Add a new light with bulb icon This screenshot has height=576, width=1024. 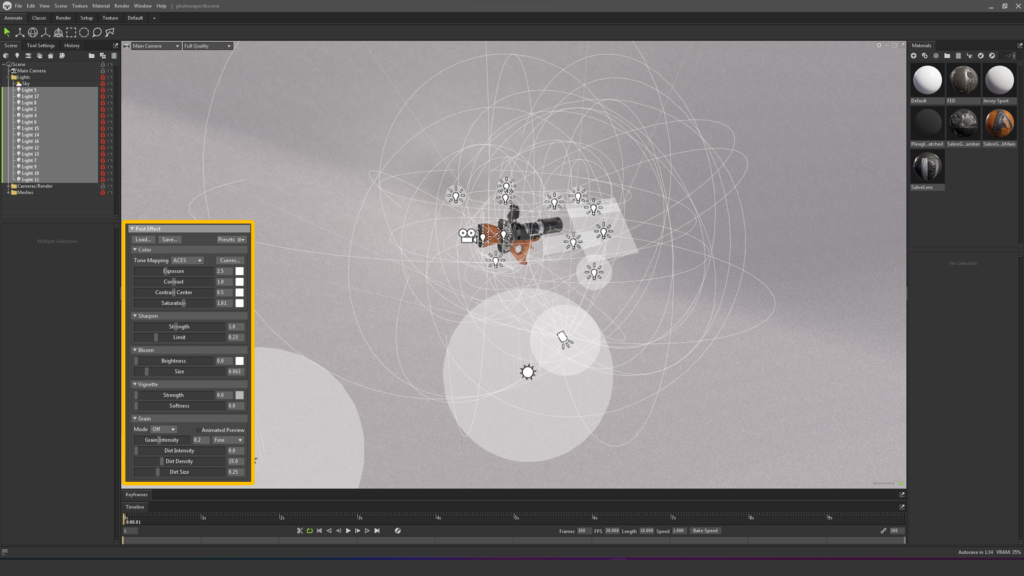click(x=17, y=56)
